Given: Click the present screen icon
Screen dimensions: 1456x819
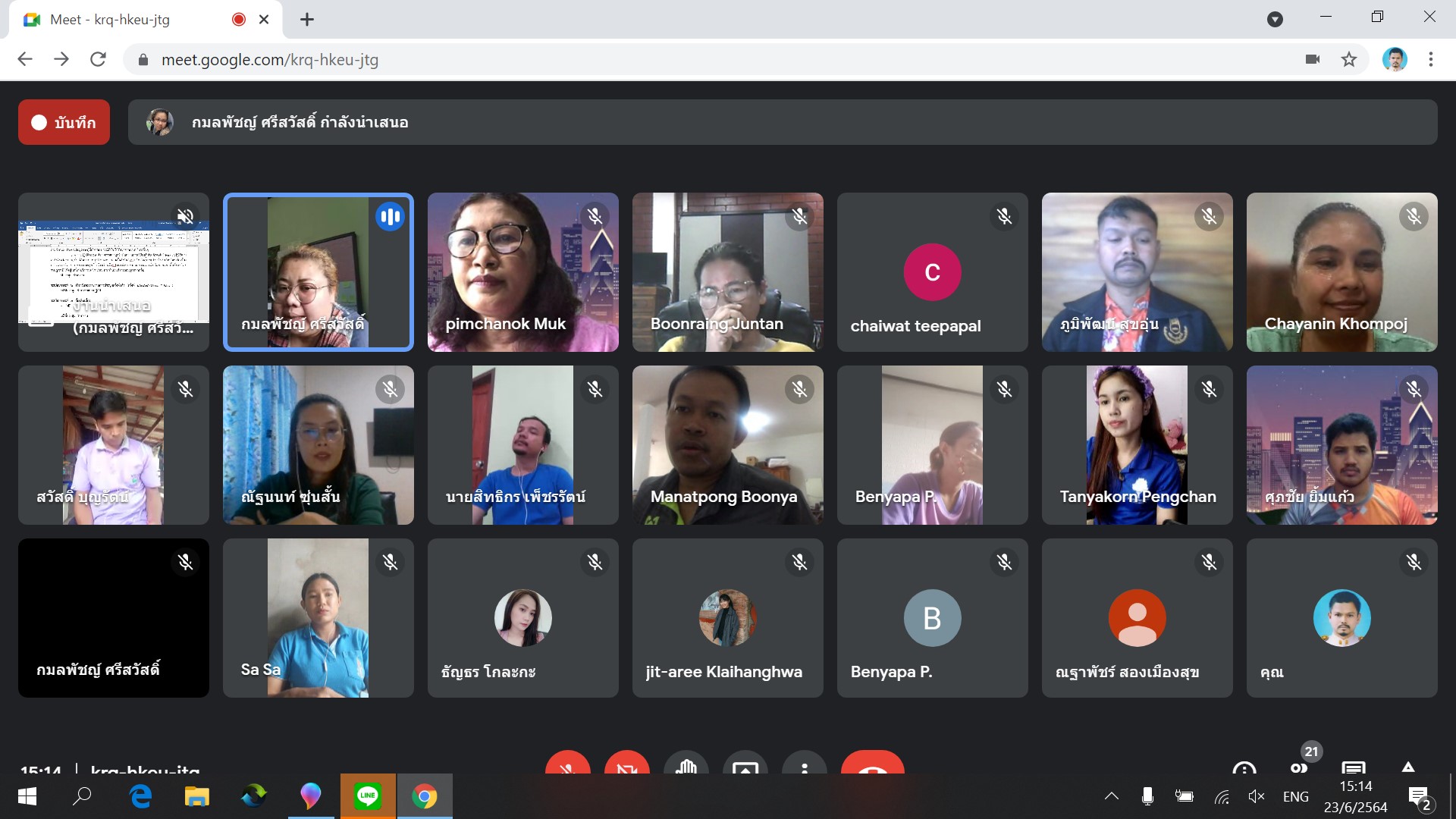Looking at the screenshot, I should pyautogui.click(x=745, y=766).
